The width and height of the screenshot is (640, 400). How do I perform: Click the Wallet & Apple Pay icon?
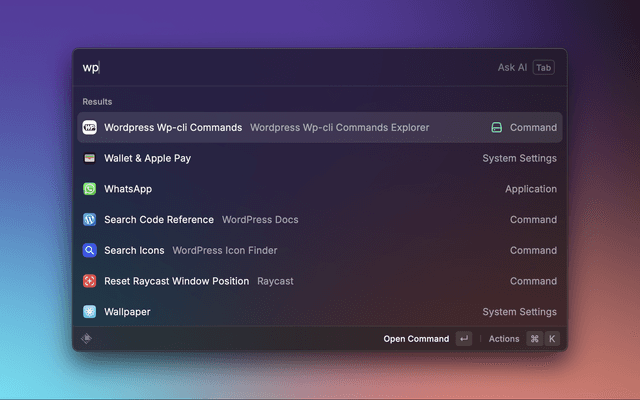[89, 158]
